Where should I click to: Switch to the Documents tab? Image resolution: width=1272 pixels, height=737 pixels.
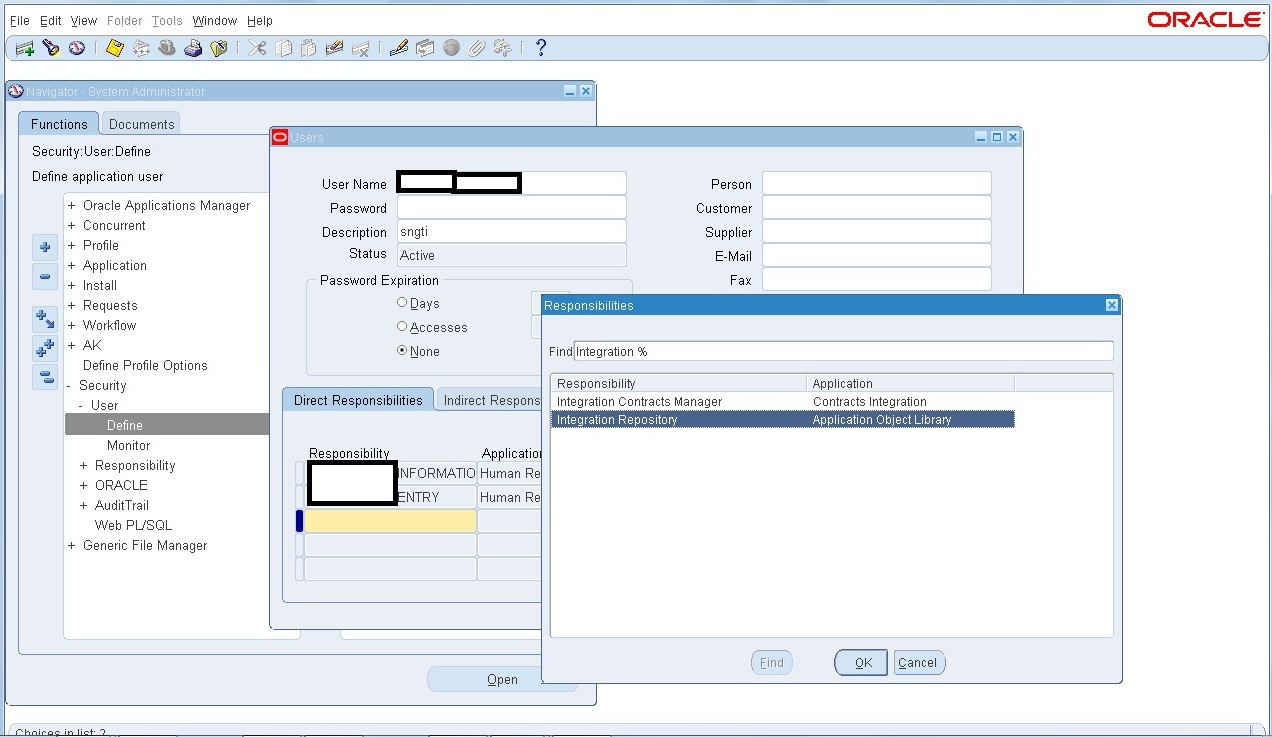(140, 124)
